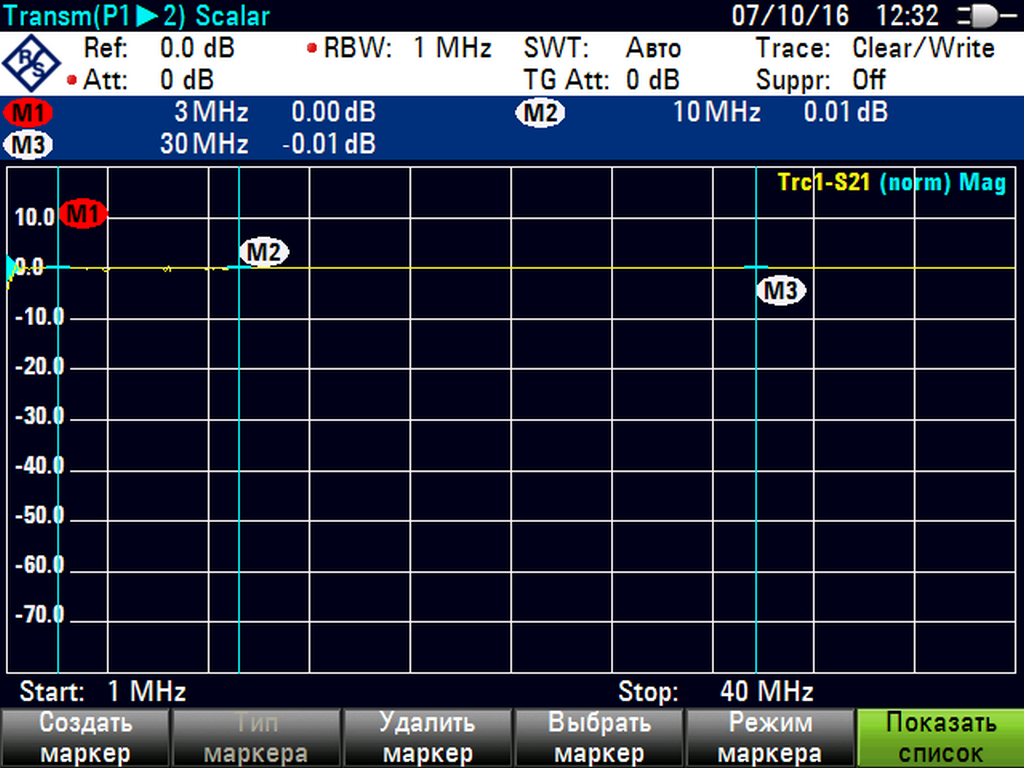
Task: Open the Режим маркера menu
Action: [769, 738]
